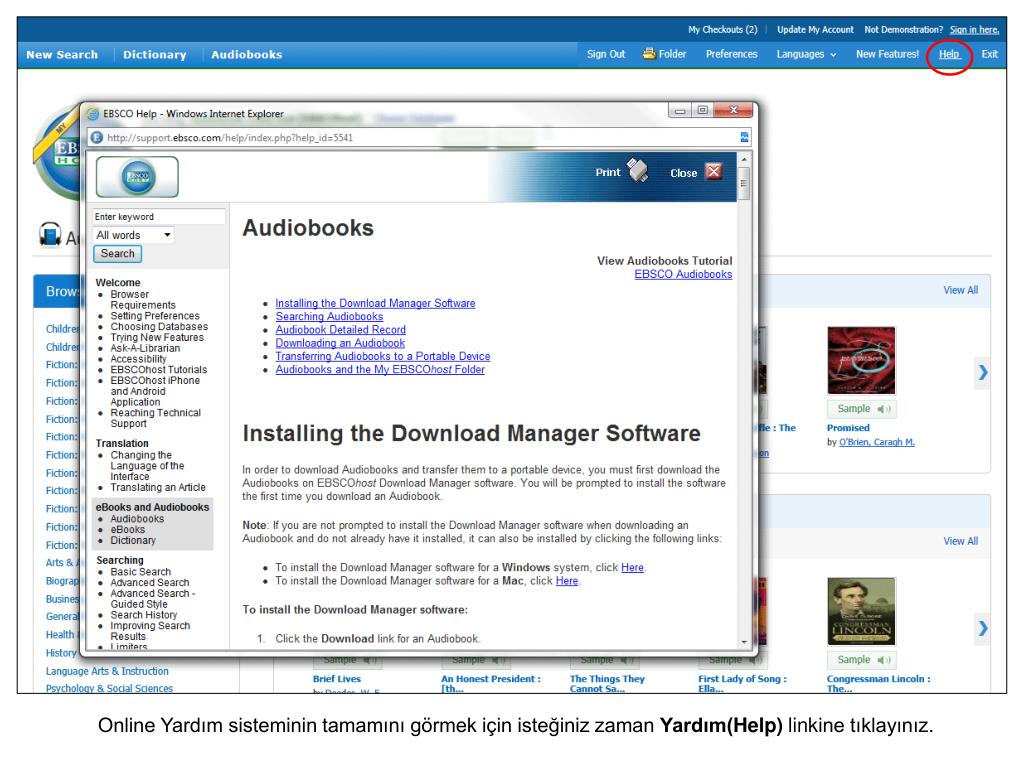This screenshot has width=1024, height=768.
Task: Open eBooks topic in help sidebar
Action: [127, 530]
